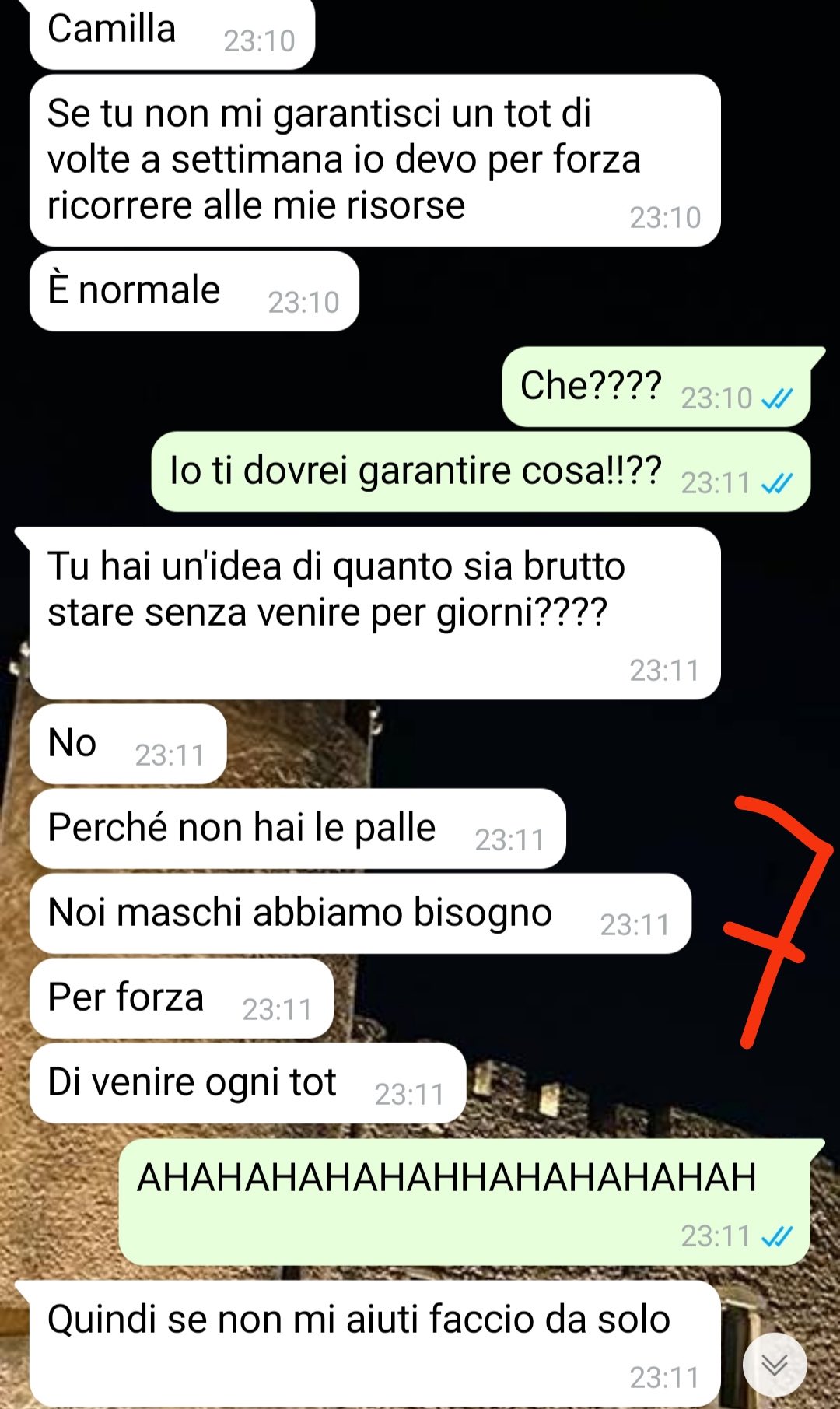This screenshot has width=840, height=1409.
Task: Select the short message 'No'
Action: tap(128, 744)
